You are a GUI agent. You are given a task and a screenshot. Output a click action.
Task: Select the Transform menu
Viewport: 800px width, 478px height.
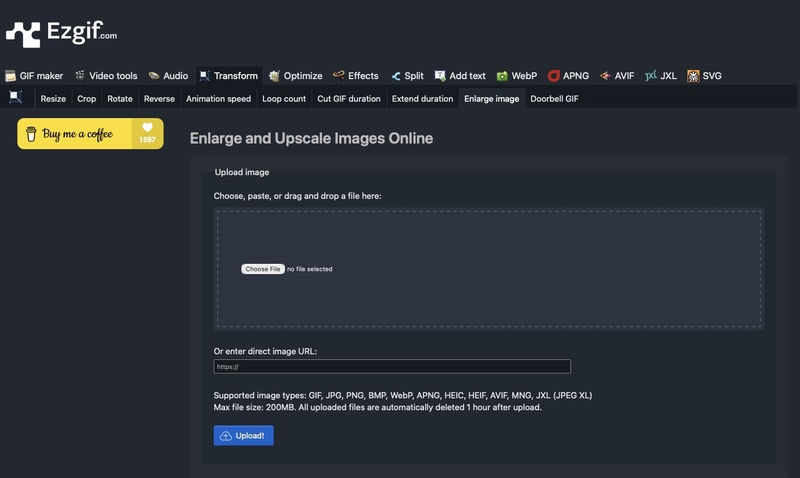(229, 76)
